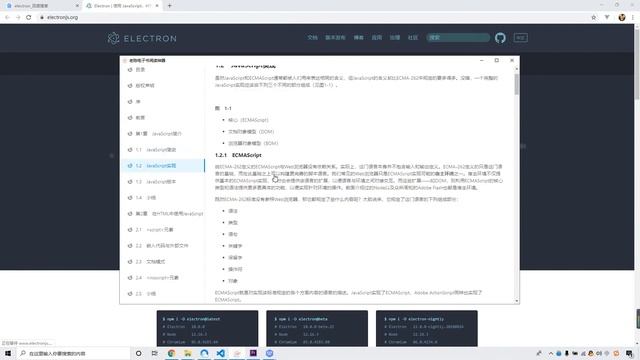
Task: Bookmark this page with the star icon
Action: tap(593, 17)
